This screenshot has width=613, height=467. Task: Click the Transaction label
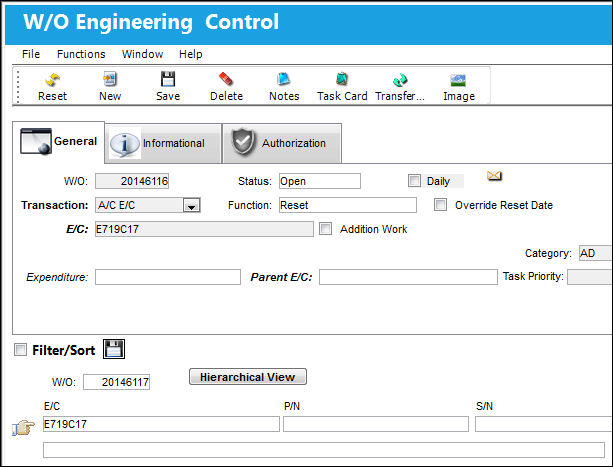pyautogui.click(x=55, y=205)
